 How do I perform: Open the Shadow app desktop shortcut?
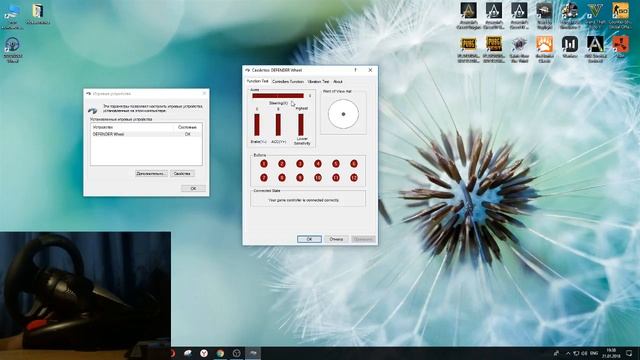(x=570, y=47)
